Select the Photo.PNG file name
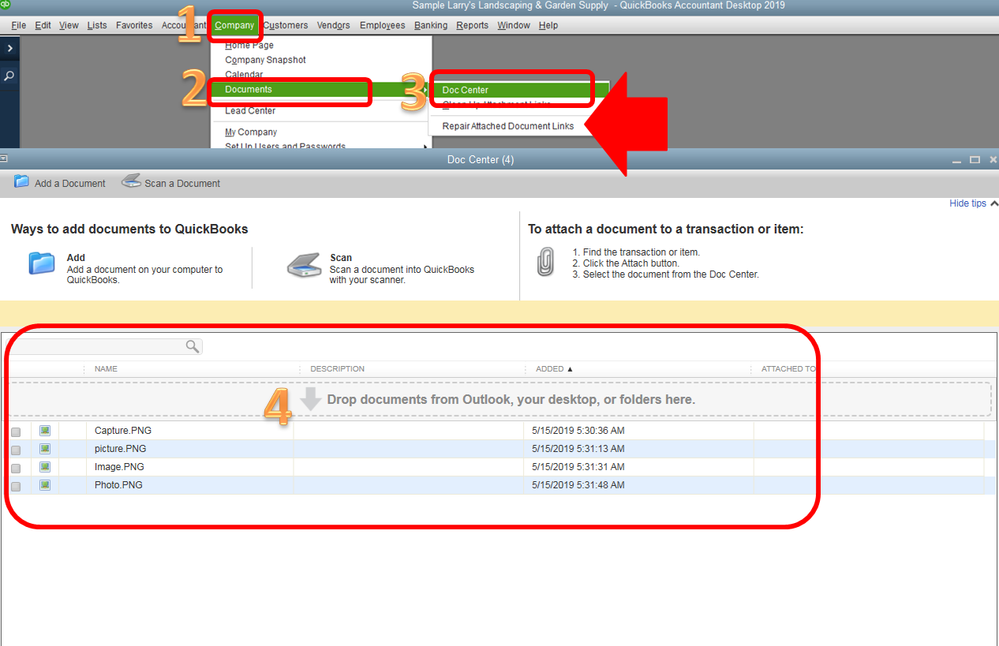 (119, 485)
